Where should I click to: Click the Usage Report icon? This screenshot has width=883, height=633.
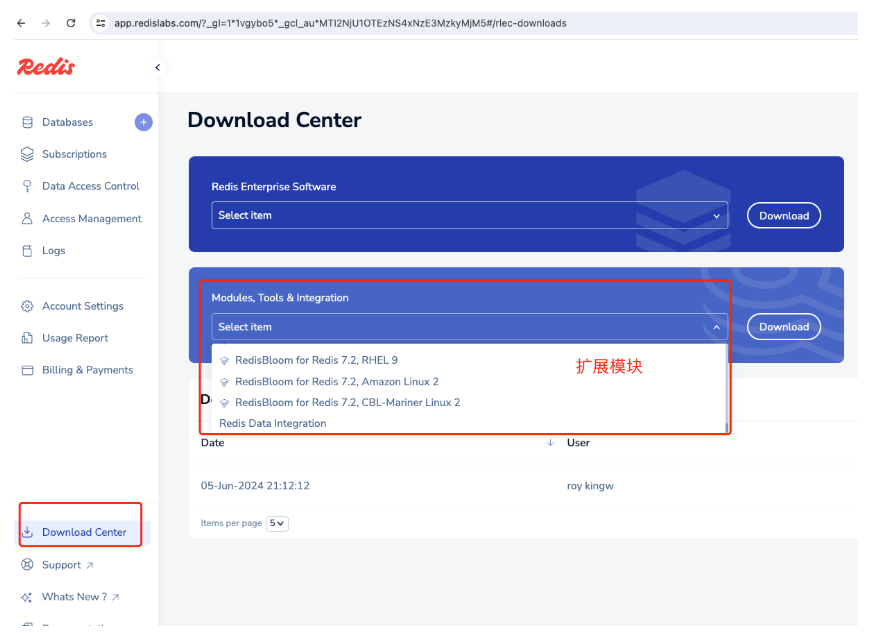(27, 338)
